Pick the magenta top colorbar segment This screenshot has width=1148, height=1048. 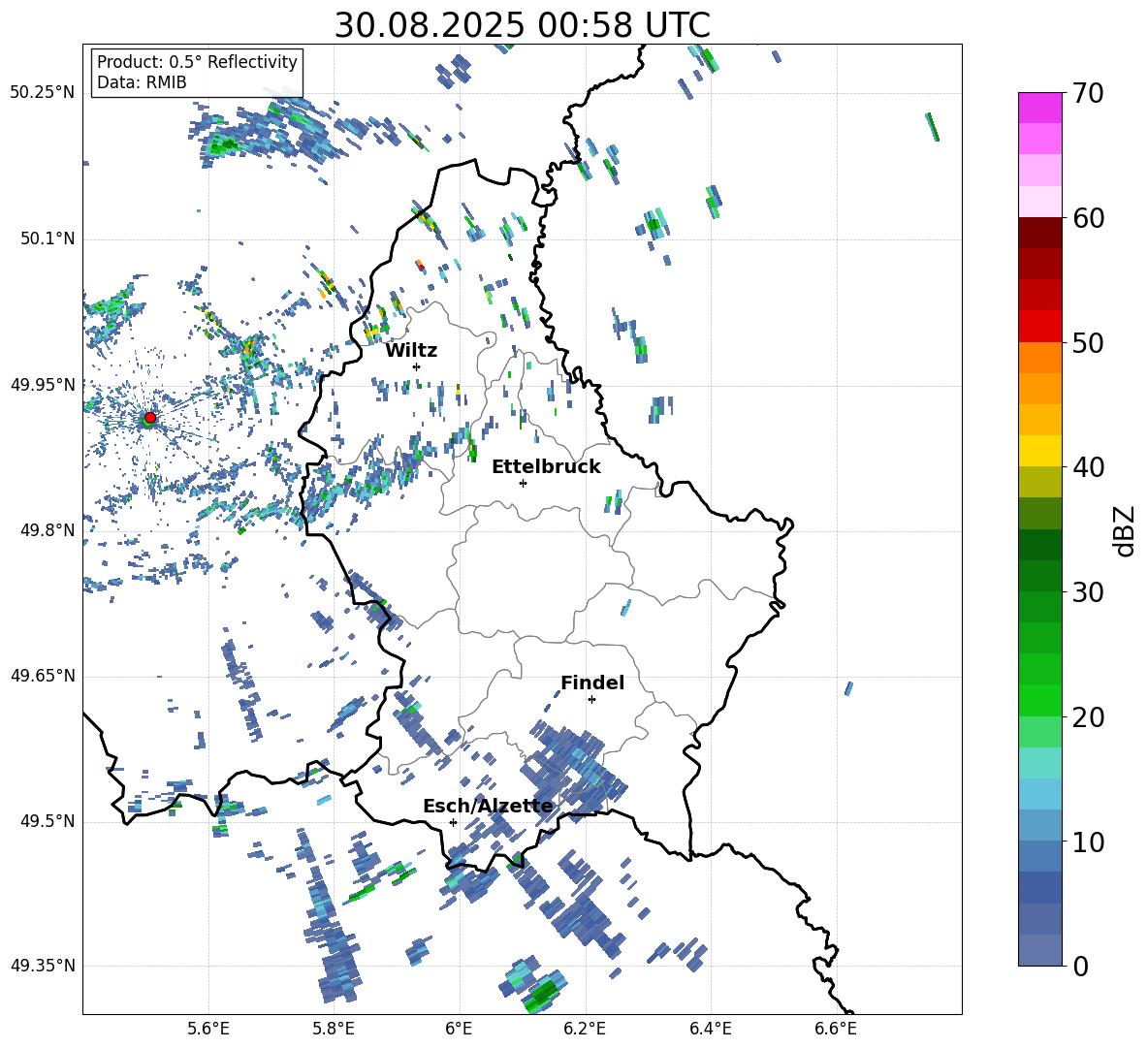click(1039, 108)
